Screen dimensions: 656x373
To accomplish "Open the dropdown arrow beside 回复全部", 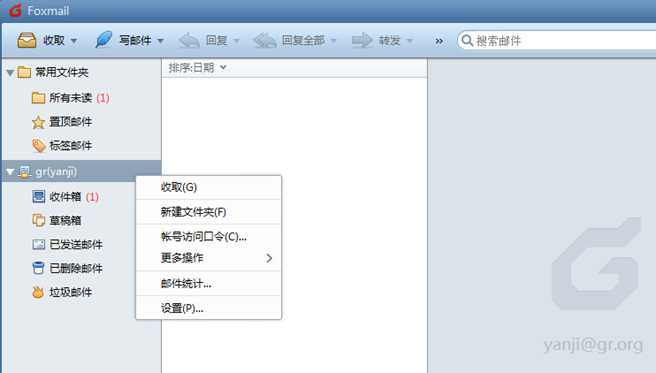I will point(333,41).
